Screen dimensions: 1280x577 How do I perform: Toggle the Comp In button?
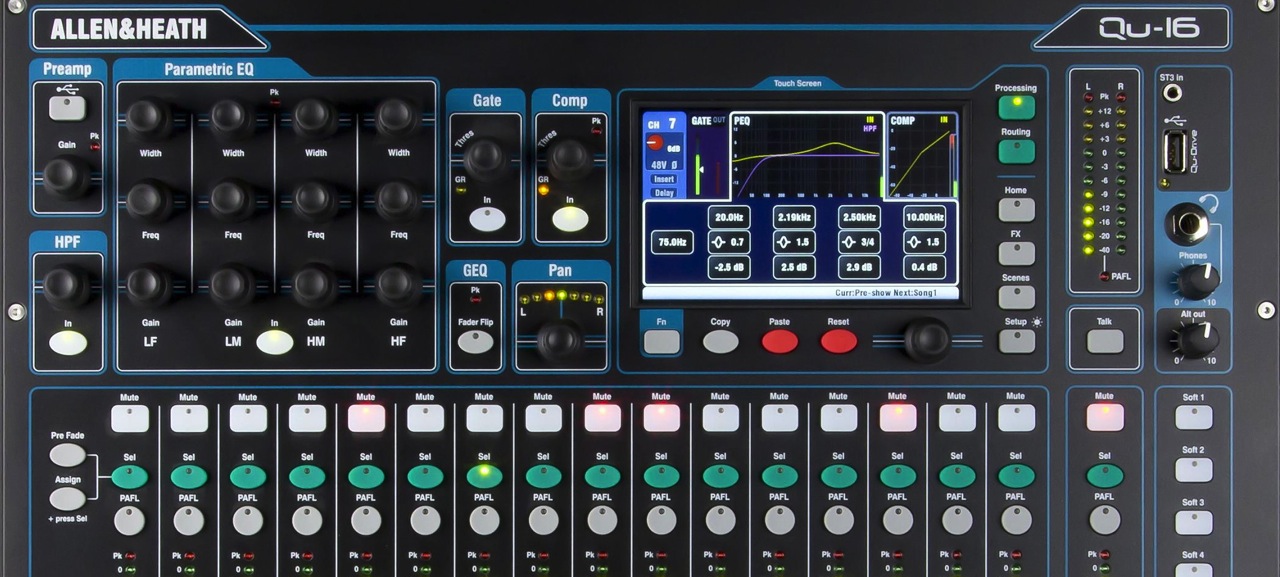[x=570, y=220]
